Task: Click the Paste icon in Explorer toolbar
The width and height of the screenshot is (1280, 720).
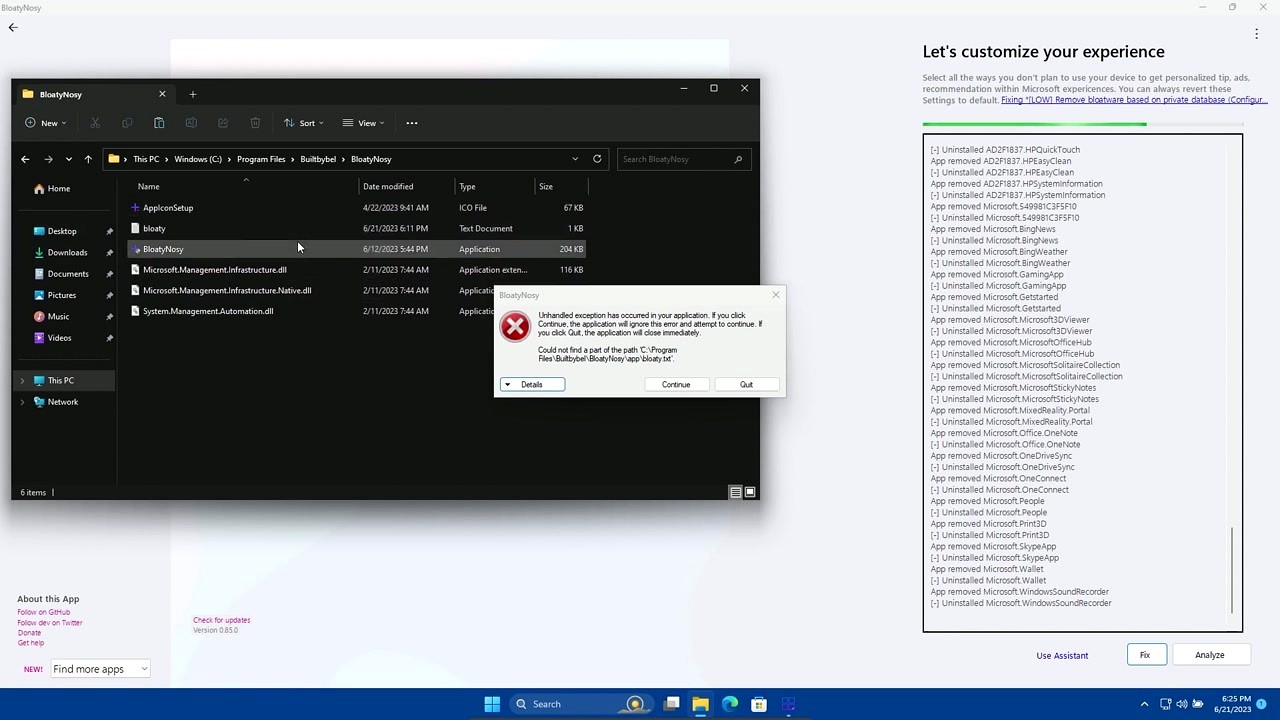Action: pyautogui.click(x=159, y=122)
